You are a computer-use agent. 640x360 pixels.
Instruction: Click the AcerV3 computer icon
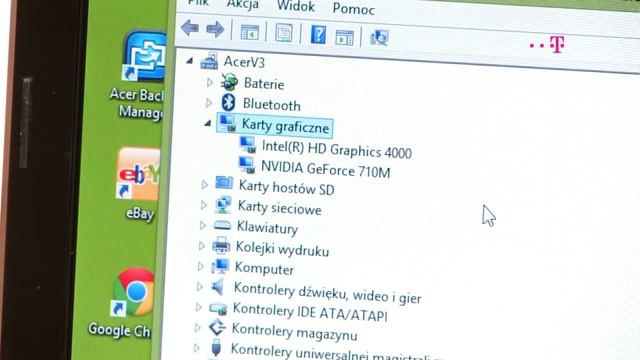tap(209, 60)
